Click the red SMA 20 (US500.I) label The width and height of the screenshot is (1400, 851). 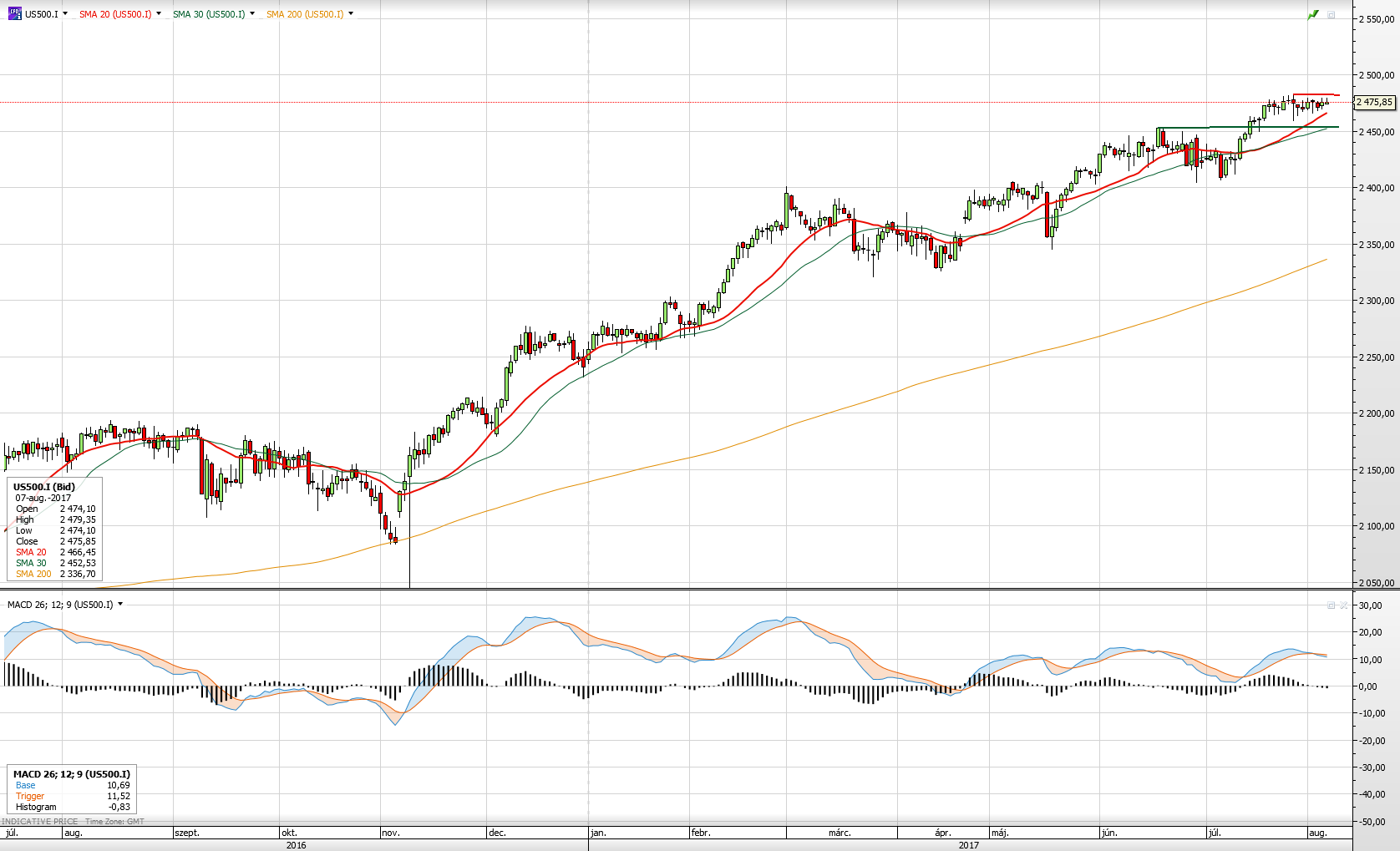point(115,14)
